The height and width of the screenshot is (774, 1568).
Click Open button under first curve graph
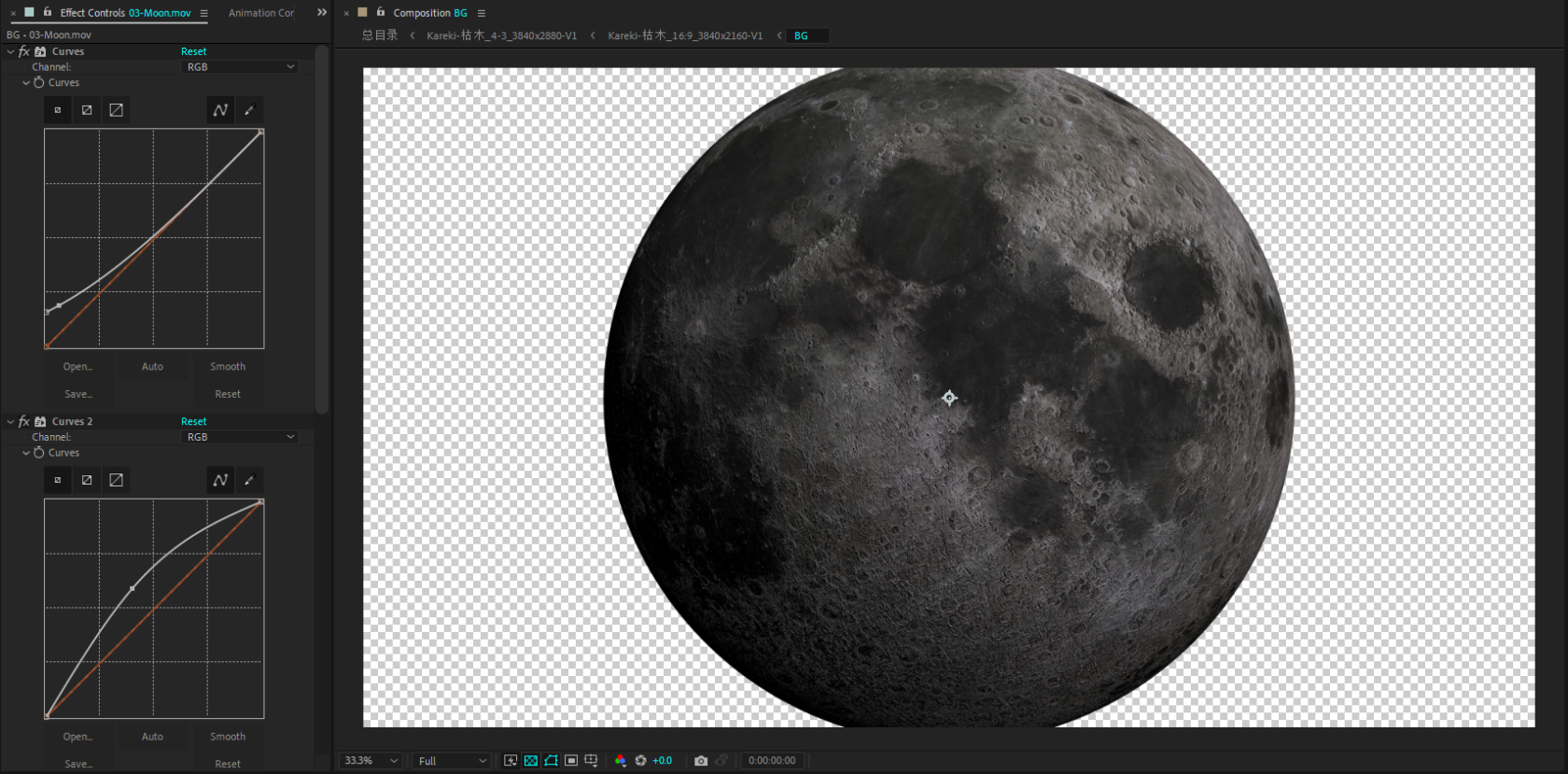pyautogui.click(x=77, y=367)
